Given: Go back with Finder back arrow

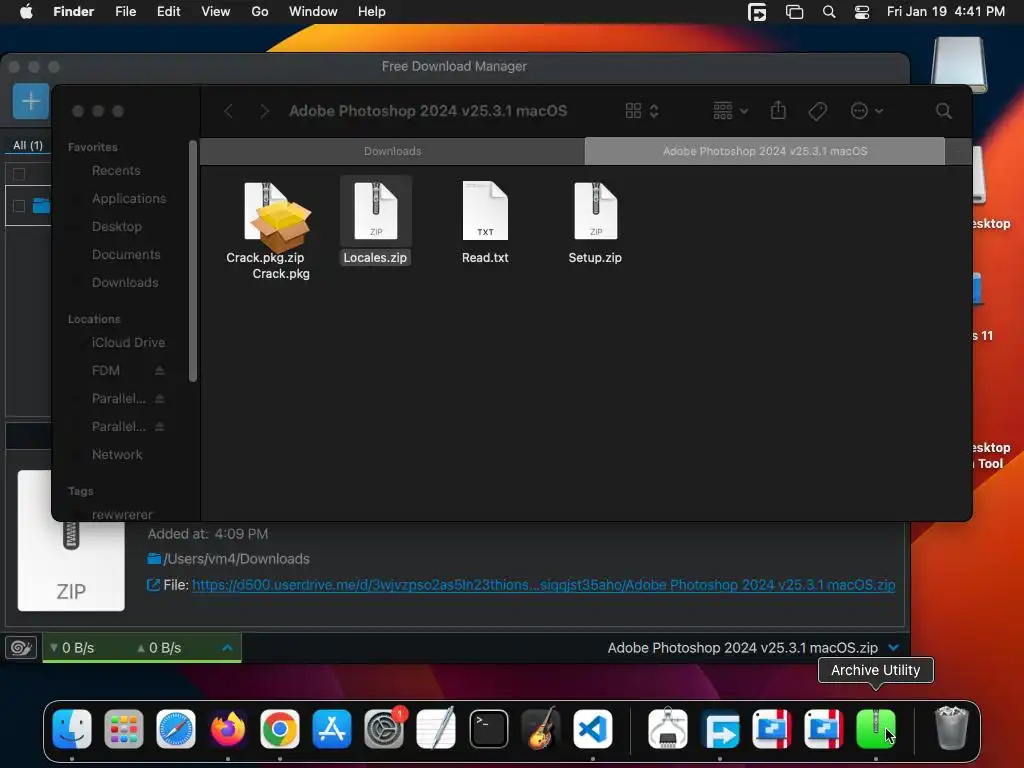Looking at the screenshot, I should coord(228,111).
